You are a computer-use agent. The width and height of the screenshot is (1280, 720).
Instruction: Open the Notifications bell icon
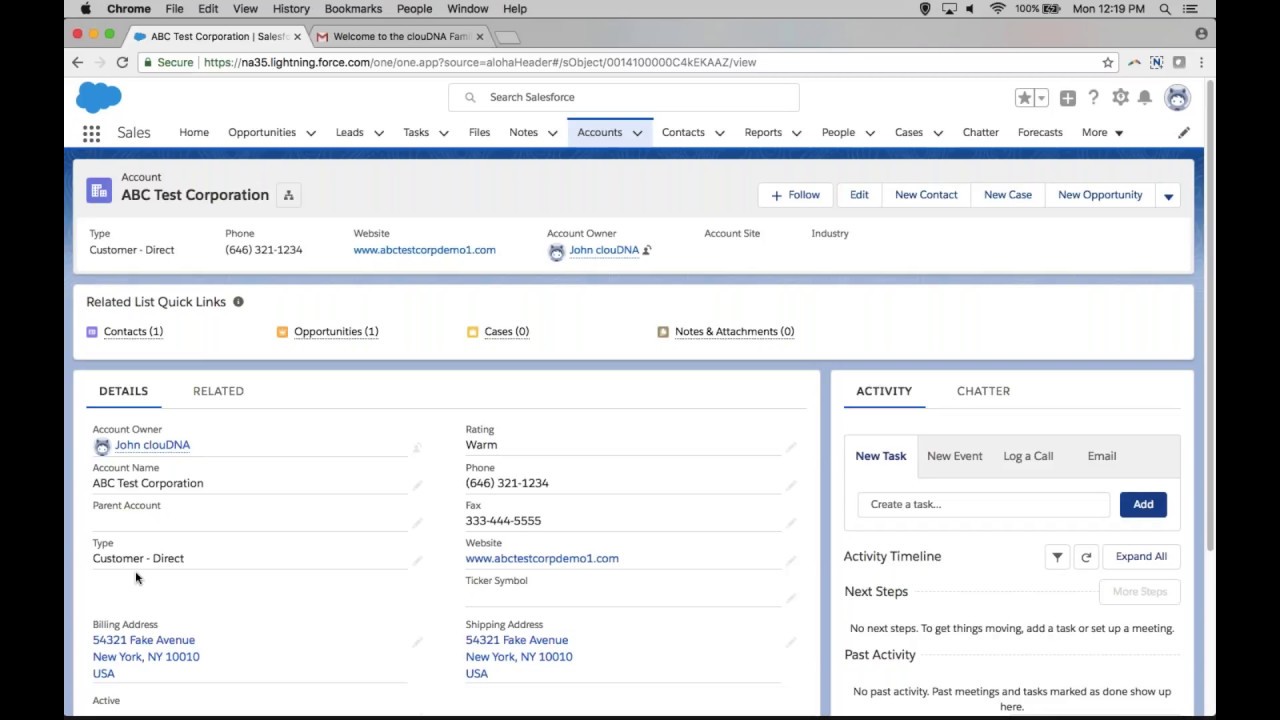pos(1145,97)
